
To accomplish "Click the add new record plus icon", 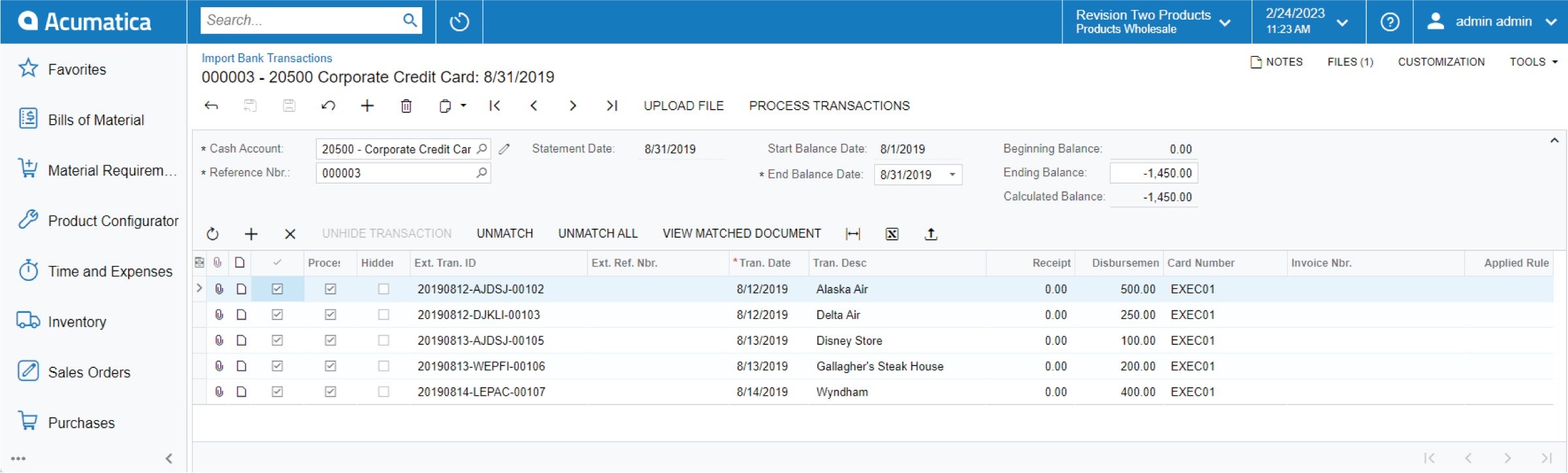I will coord(367,106).
